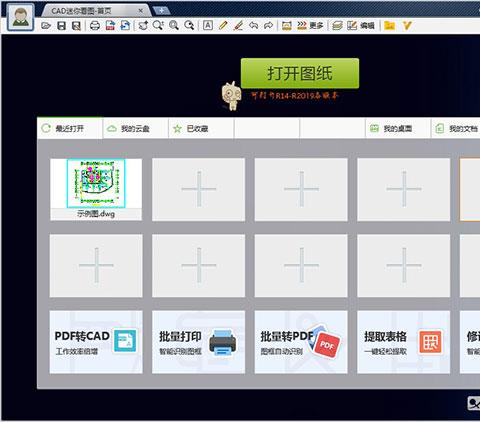Viewport: 480px width, 422px height.
Task: Click the customer service icon at bottom right
Action: click(473, 404)
